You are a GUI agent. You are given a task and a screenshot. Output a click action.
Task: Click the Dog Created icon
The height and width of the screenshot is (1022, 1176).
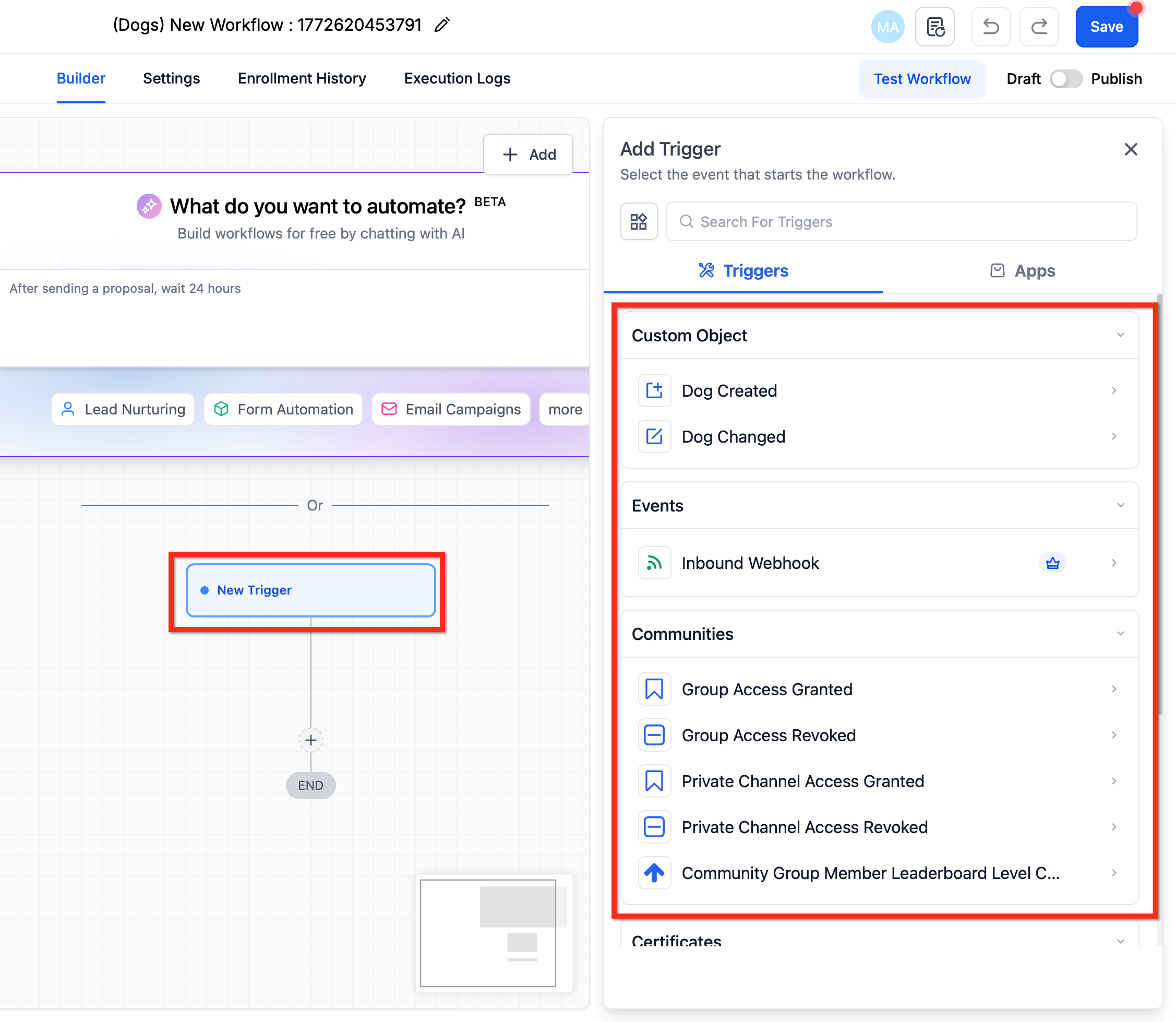pyautogui.click(x=654, y=390)
